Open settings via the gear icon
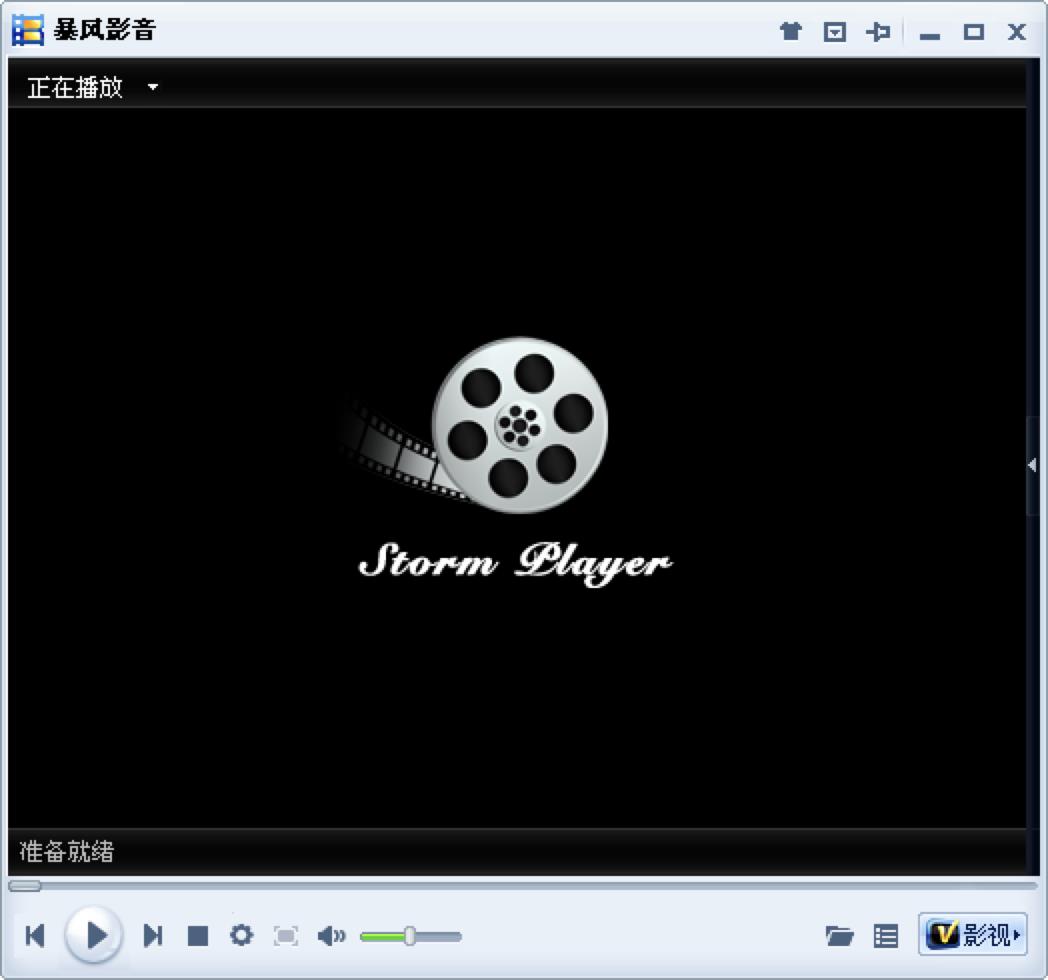 pos(241,935)
